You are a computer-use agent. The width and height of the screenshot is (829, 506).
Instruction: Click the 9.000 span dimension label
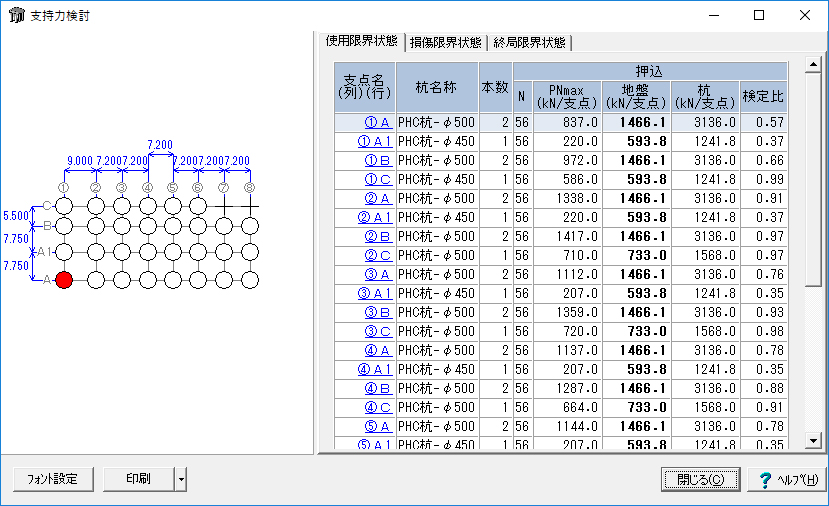[x=80, y=161]
